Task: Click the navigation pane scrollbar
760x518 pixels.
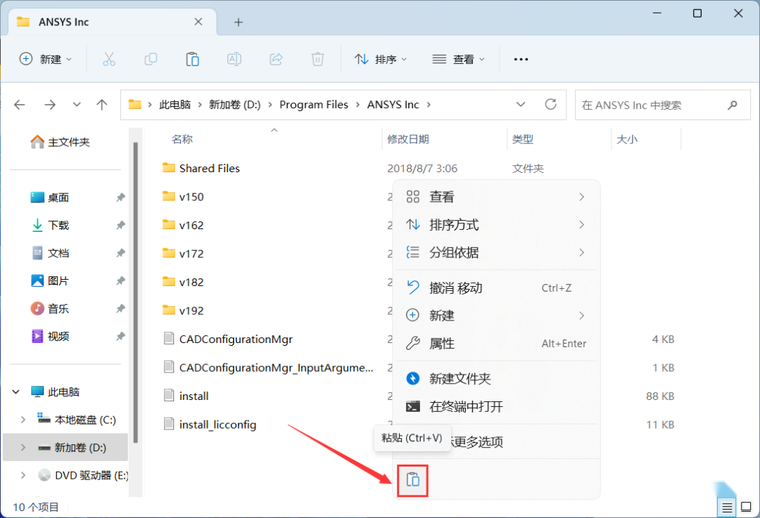Action: point(136,292)
